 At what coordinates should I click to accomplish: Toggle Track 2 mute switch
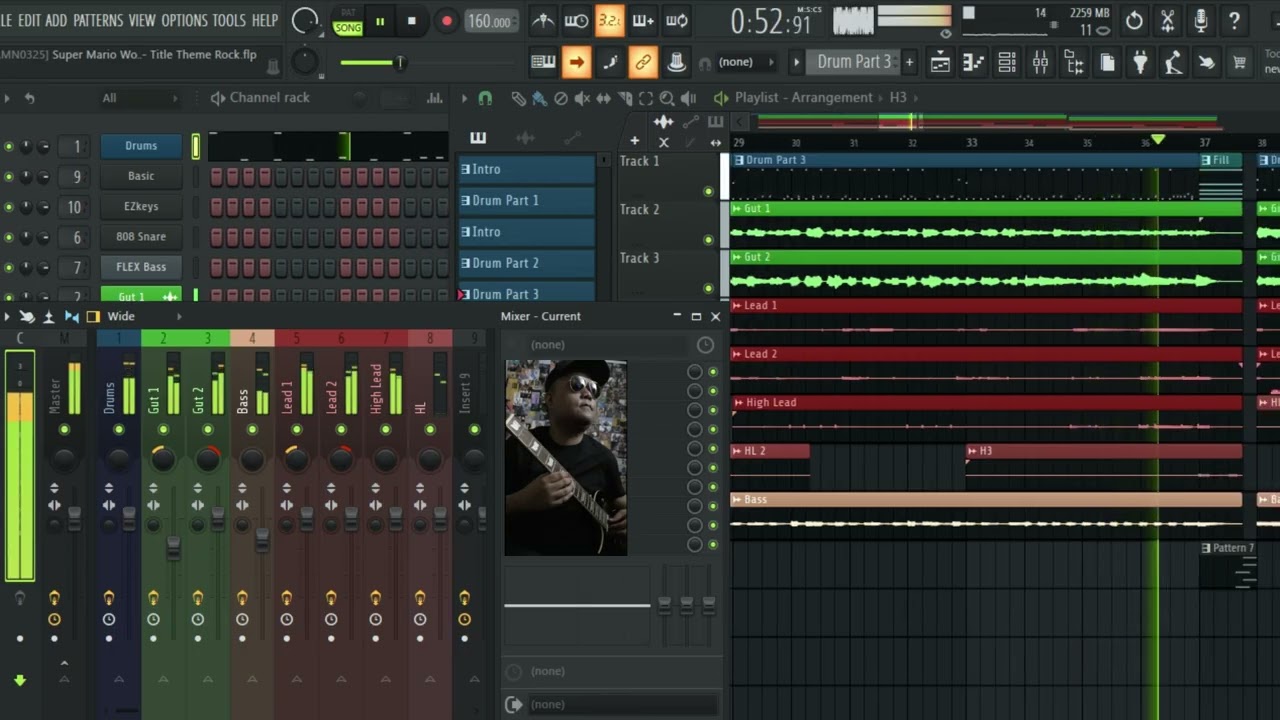[708, 240]
